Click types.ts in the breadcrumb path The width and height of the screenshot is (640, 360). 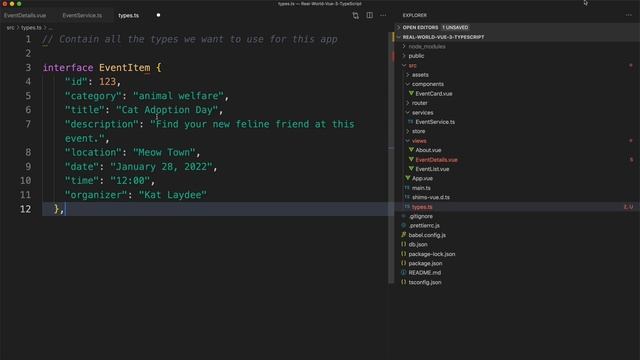tap(31, 28)
